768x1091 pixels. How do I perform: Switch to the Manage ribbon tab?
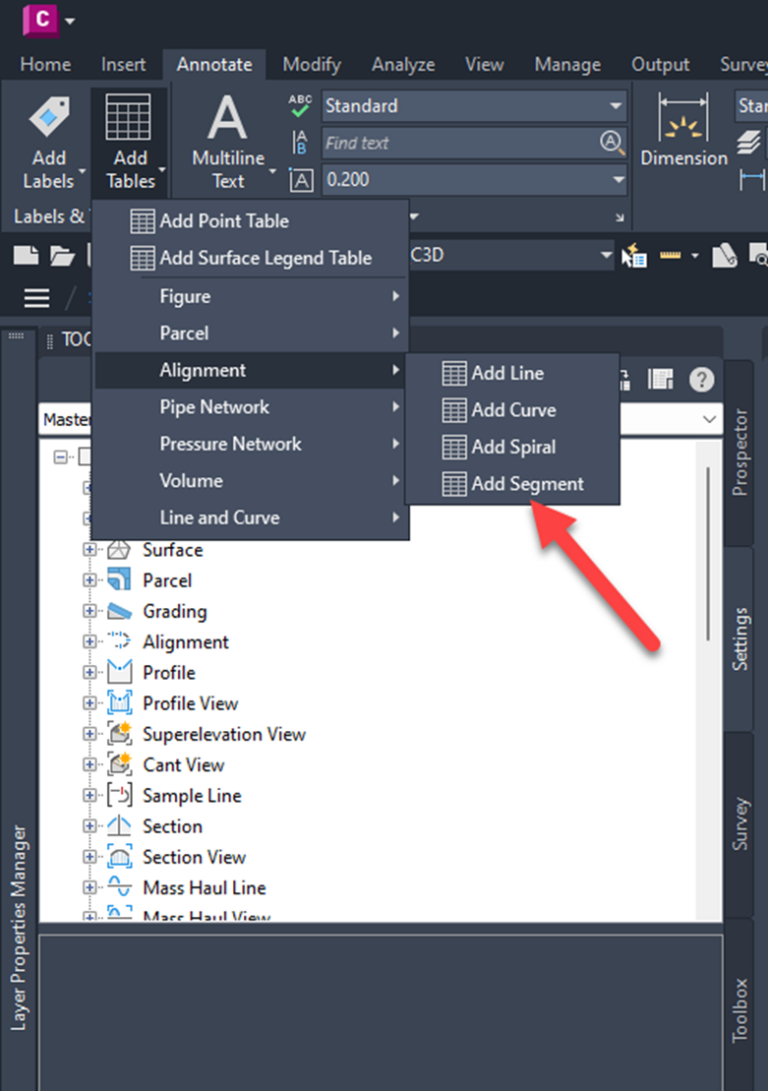tap(567, 65)
